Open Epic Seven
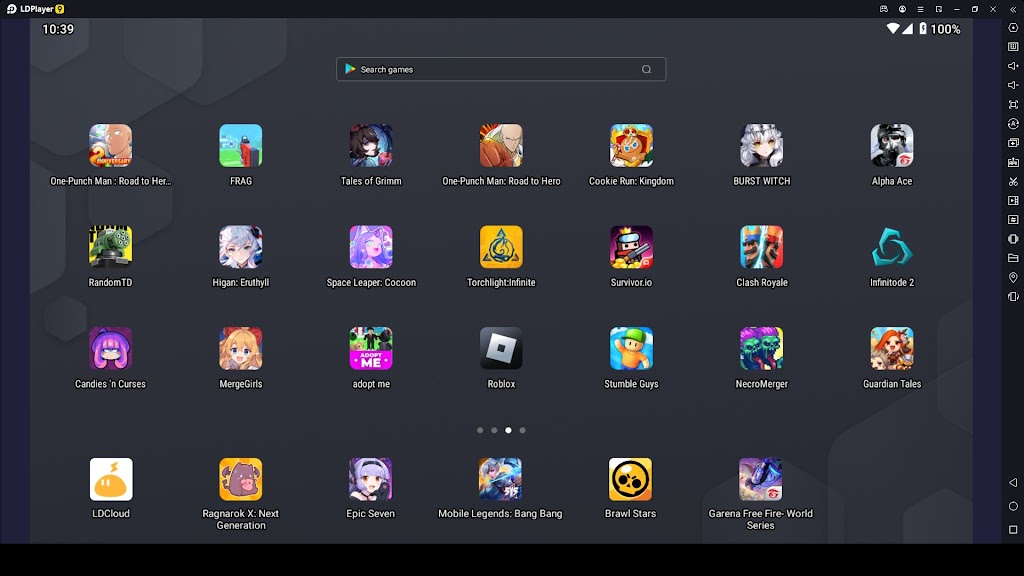 (370, 479)
